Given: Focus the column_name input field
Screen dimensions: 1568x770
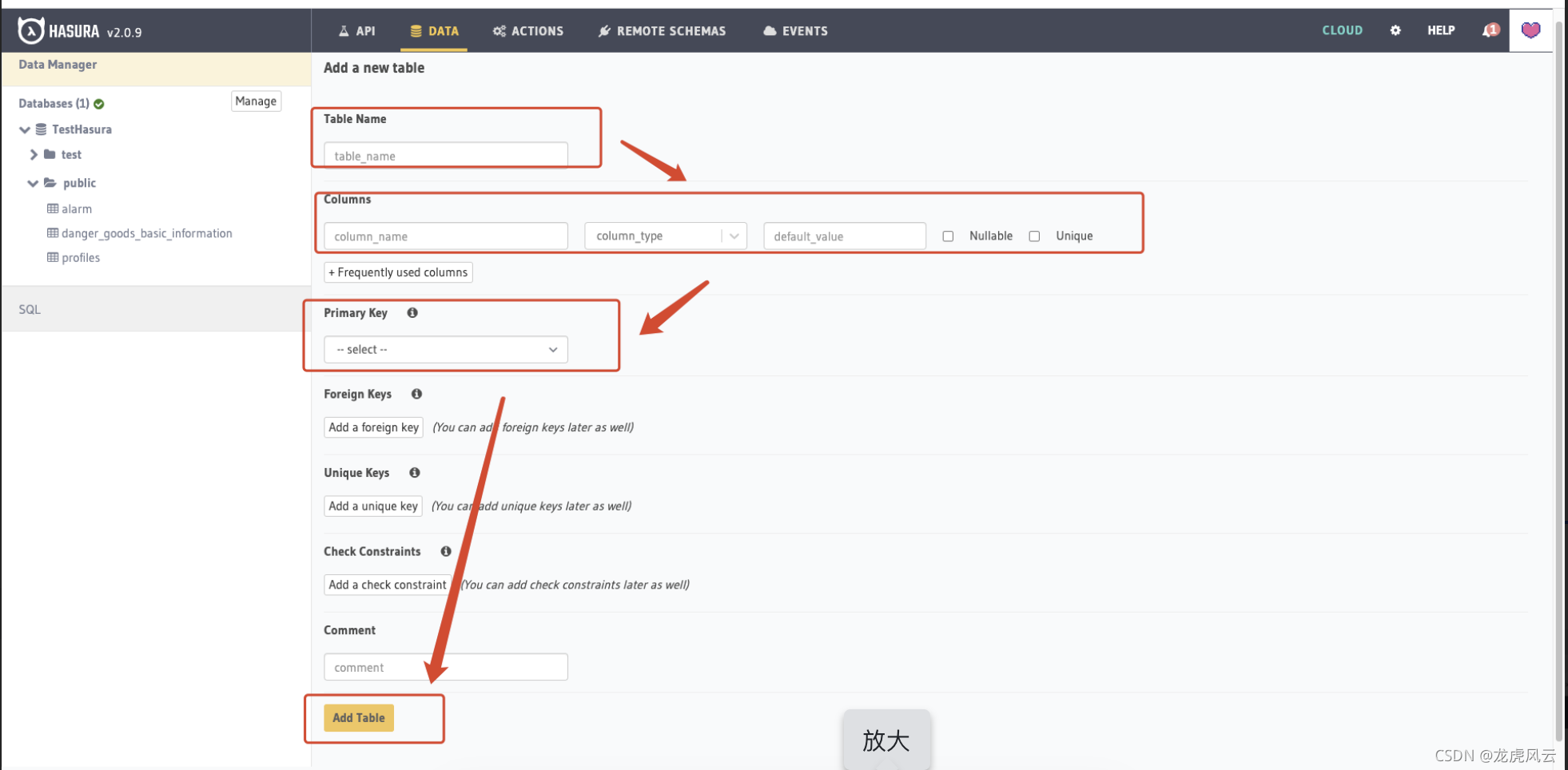Looking at the screenshot, I should 446,236.
